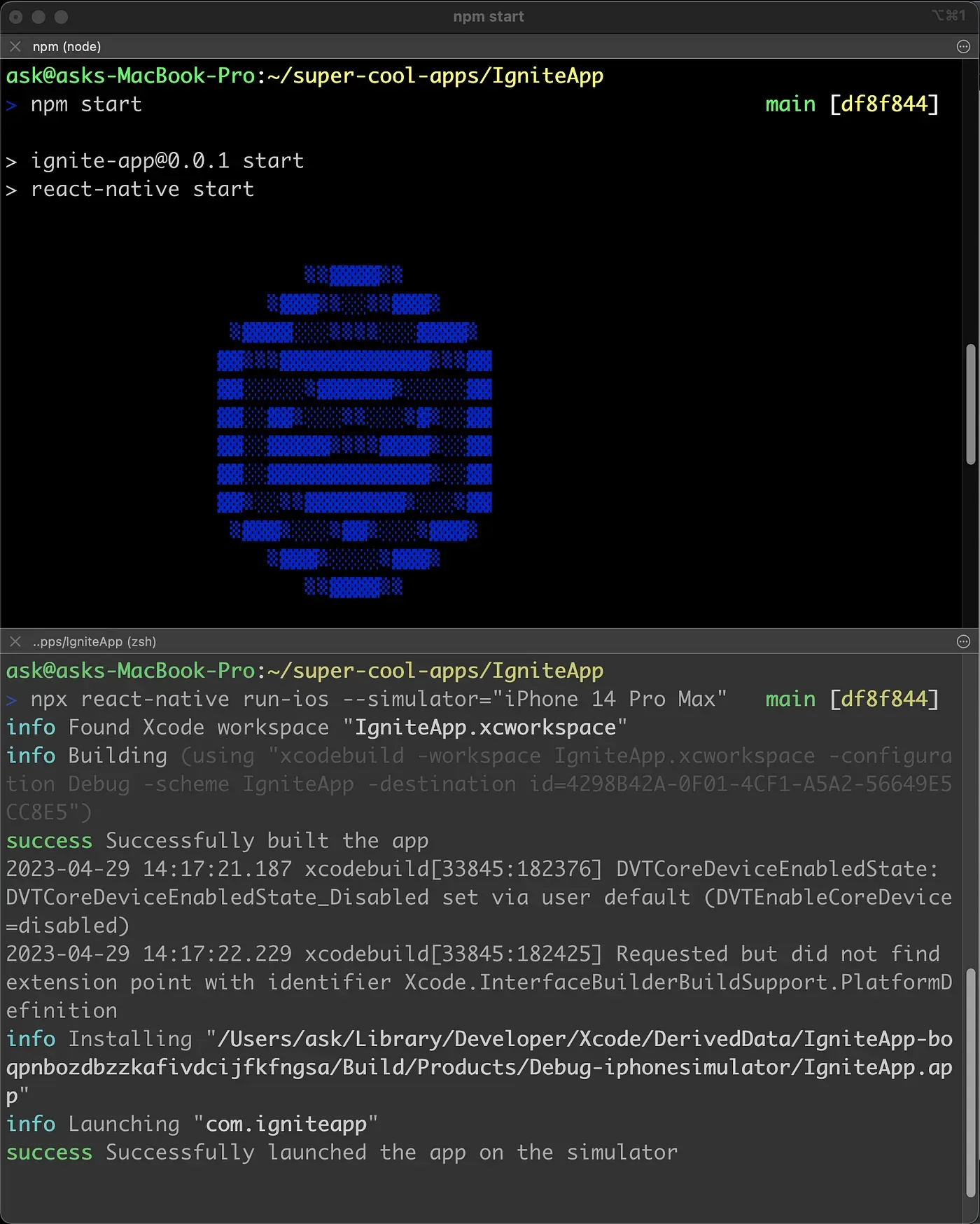Image resolution: width=980 pixels, height=1224 pixels.
Task: Click the red window close button
Action: point(16,17)
